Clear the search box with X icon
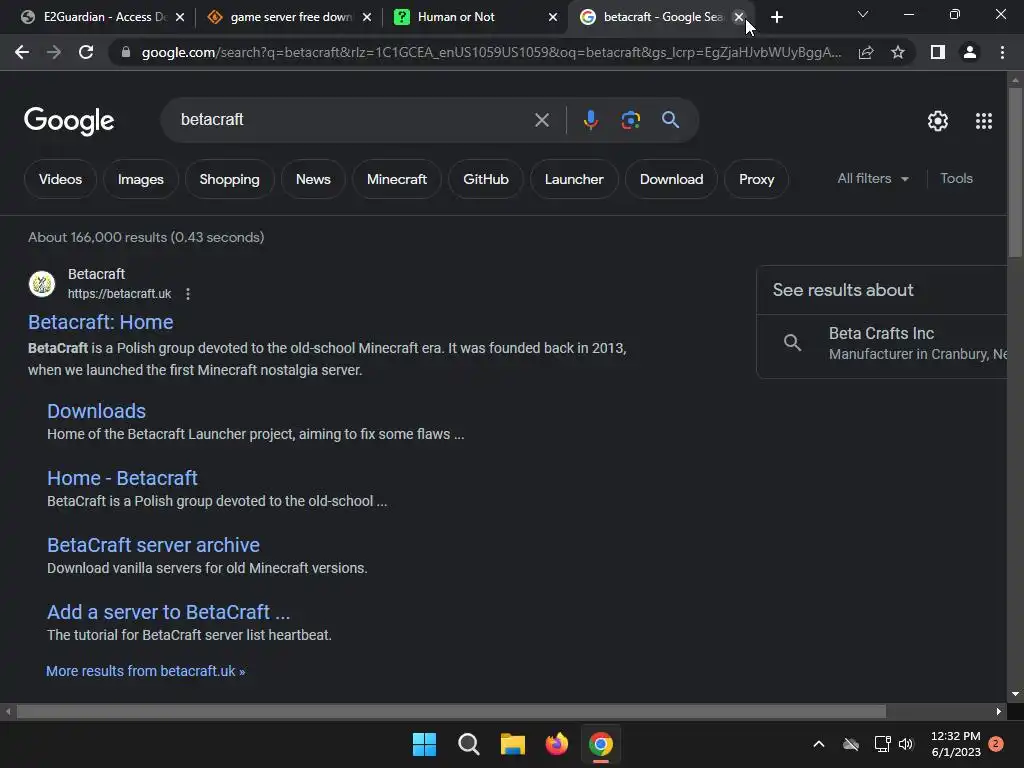Screen dimensions: 1024x768 [541, 120]
